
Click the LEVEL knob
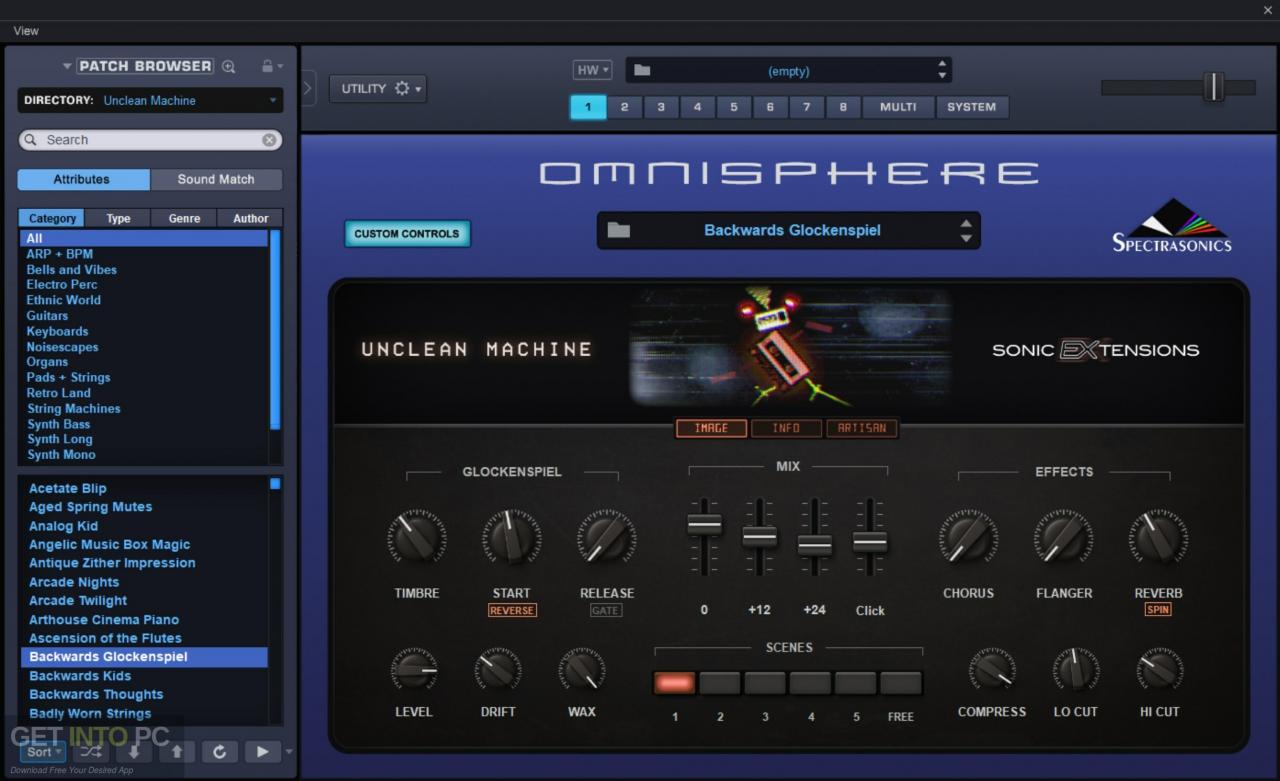pyautogui.click(x=414, y=669)
